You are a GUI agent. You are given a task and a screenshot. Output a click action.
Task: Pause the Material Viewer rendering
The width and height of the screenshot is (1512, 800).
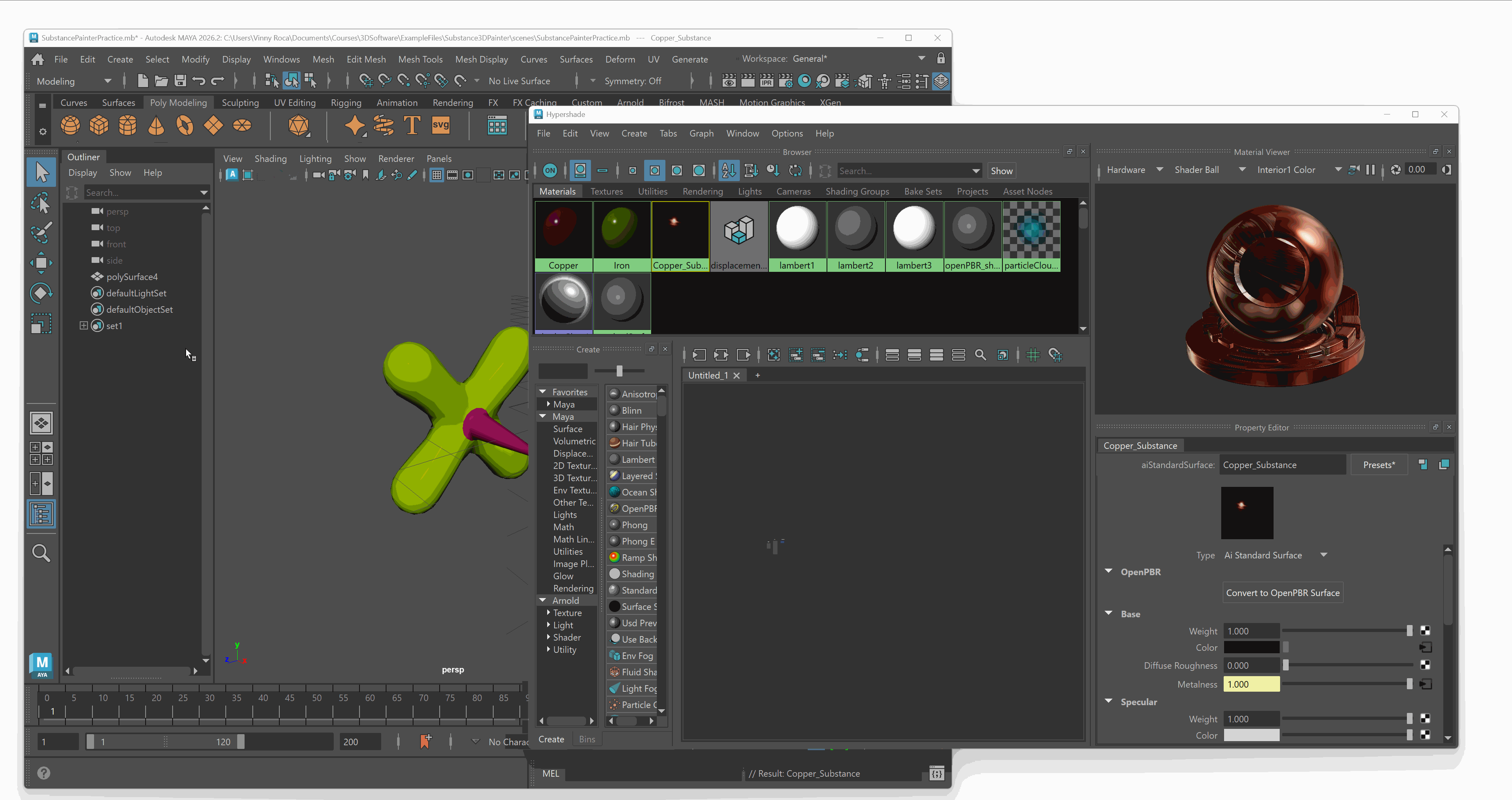(x=1370, y=170)
